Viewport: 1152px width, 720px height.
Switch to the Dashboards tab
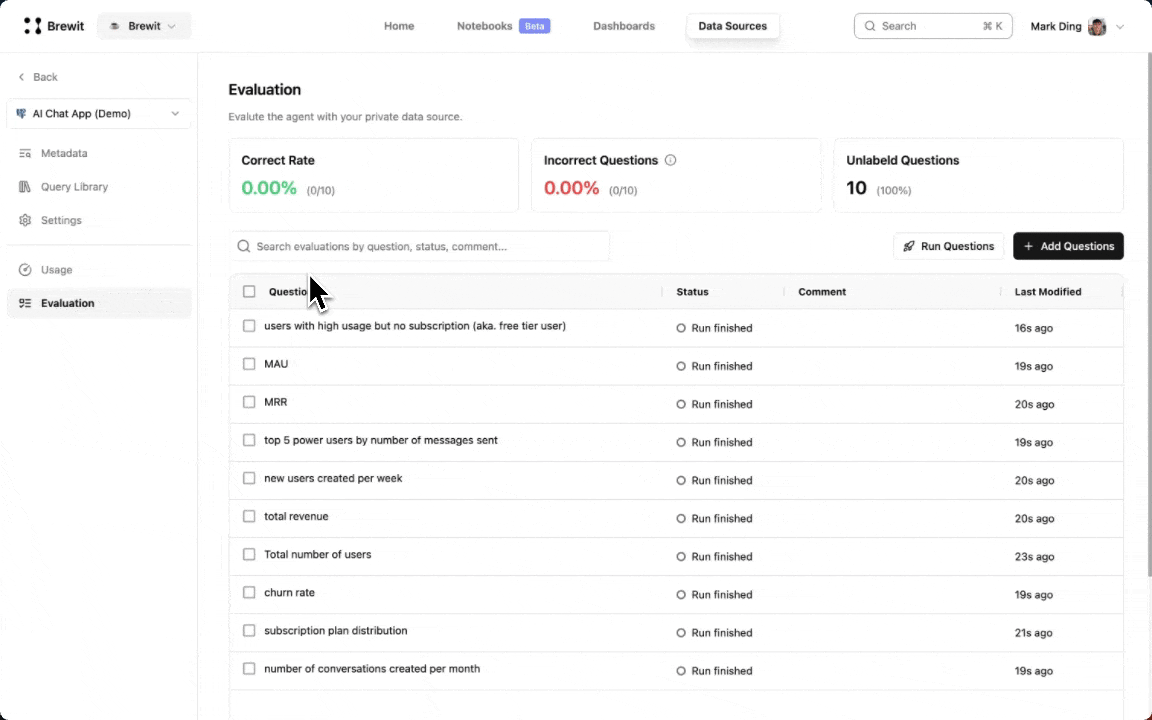pos(623,26)
